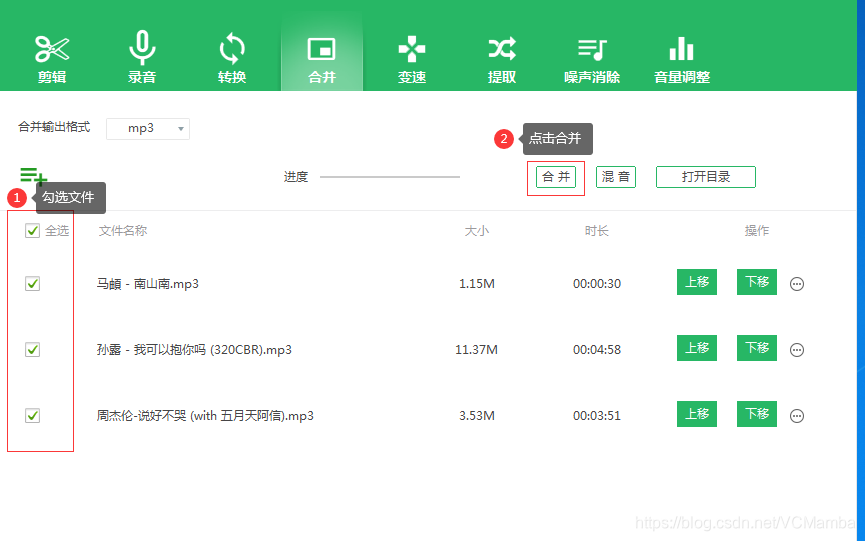
Task: Open more options for 马頔 - 南山南.mp3
Action: 797,284
